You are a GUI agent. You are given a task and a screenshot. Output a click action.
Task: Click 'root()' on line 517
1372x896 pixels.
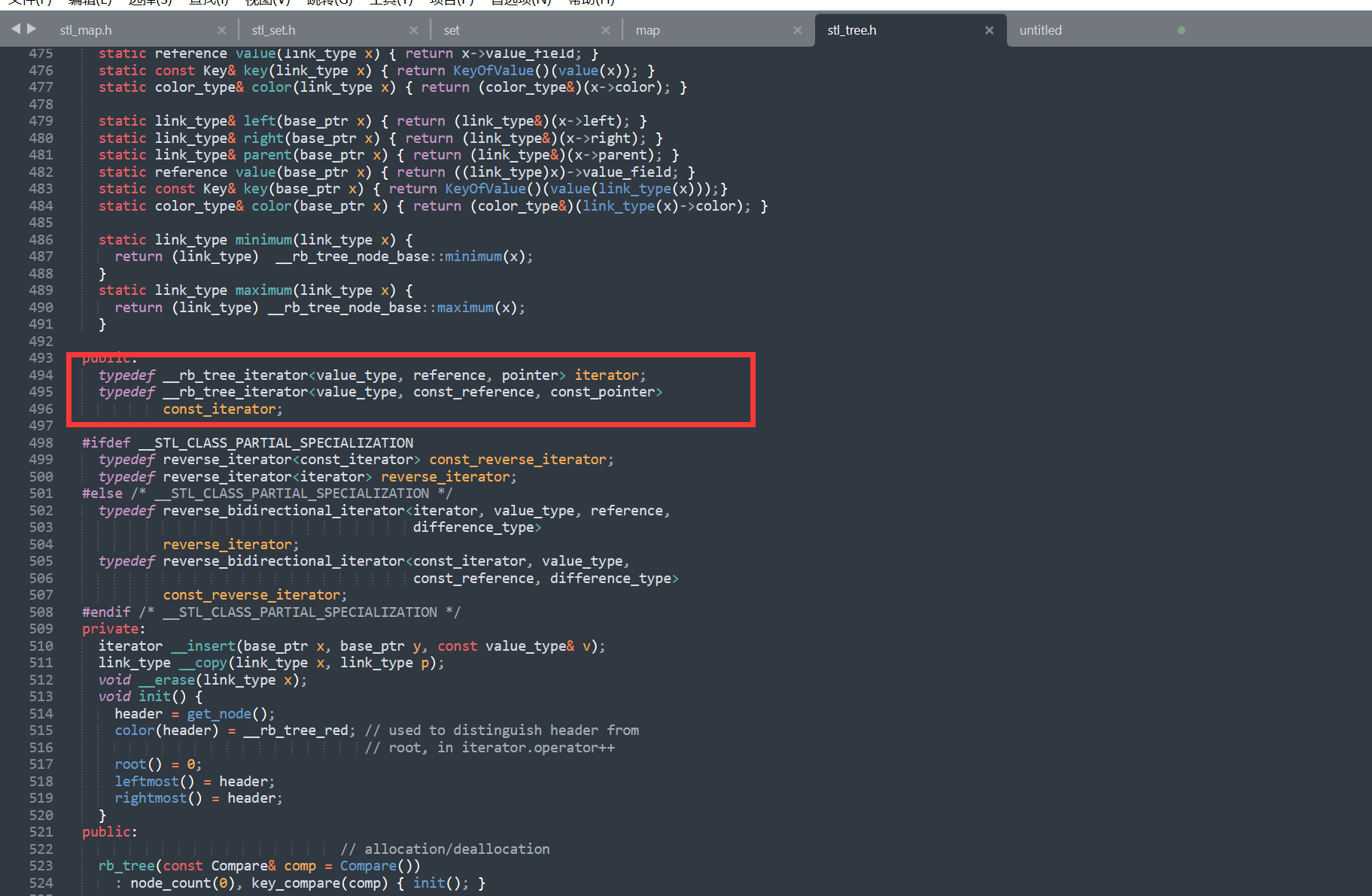[138, 764]
